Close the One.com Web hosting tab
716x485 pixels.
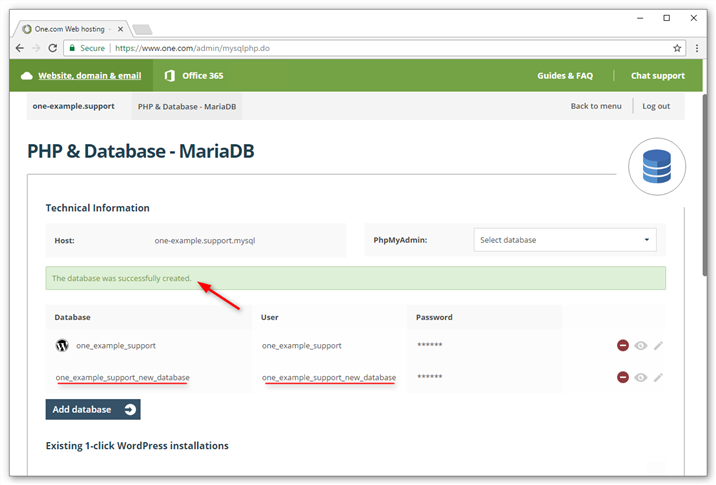click(121, 29)
